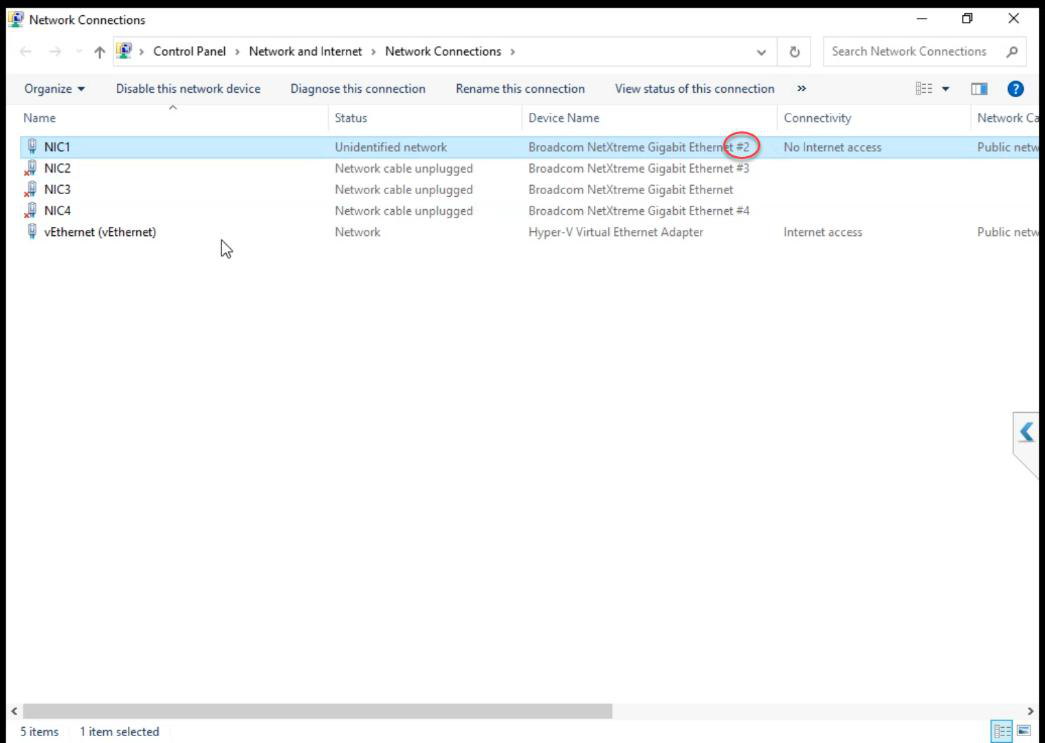Select the NIC1 connection name
The width and height of the screenshot is (1045, 743).
point(57,147)
